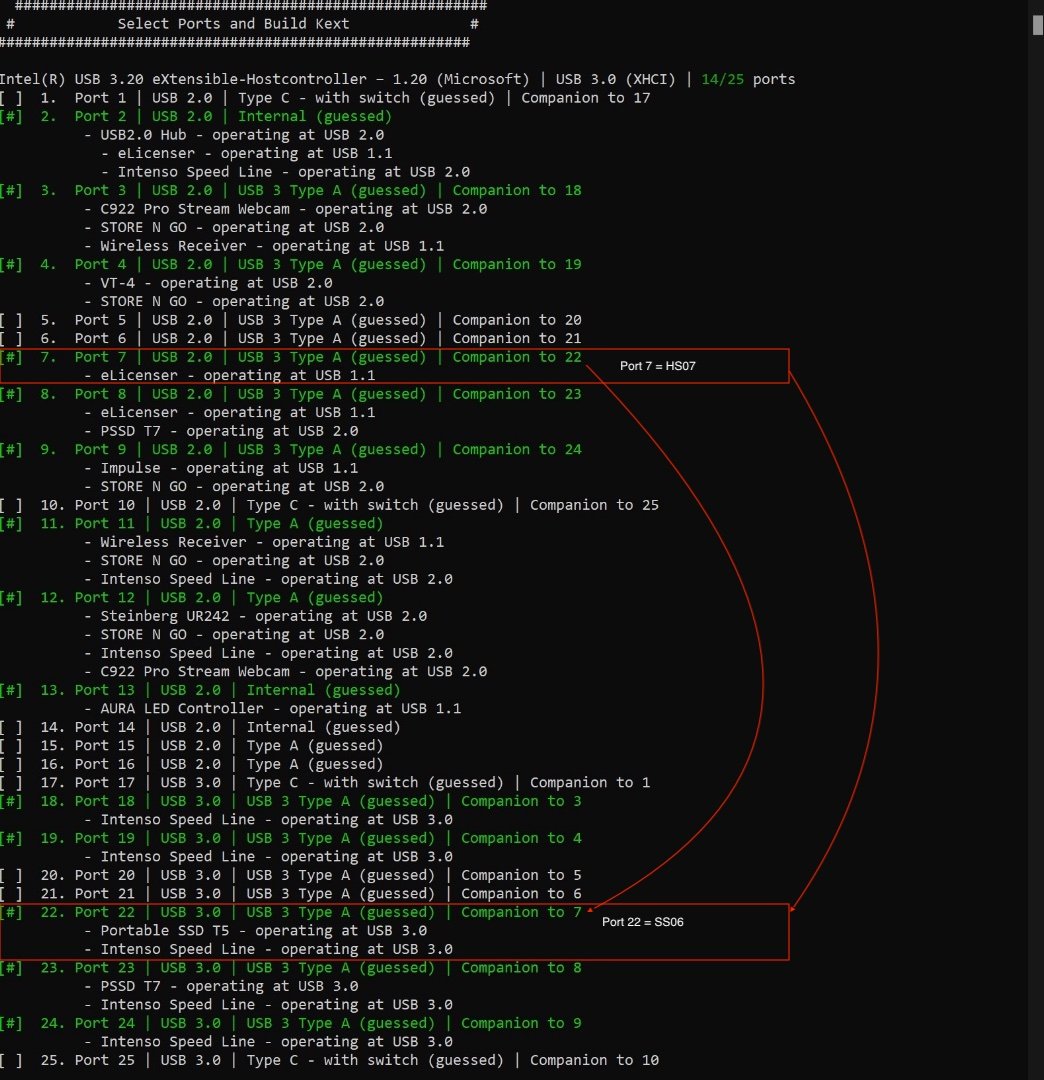Click the 'Select Ports and Build Kext' title
The width and height of the screenshot is (1044, 1080).
[233, 23]
